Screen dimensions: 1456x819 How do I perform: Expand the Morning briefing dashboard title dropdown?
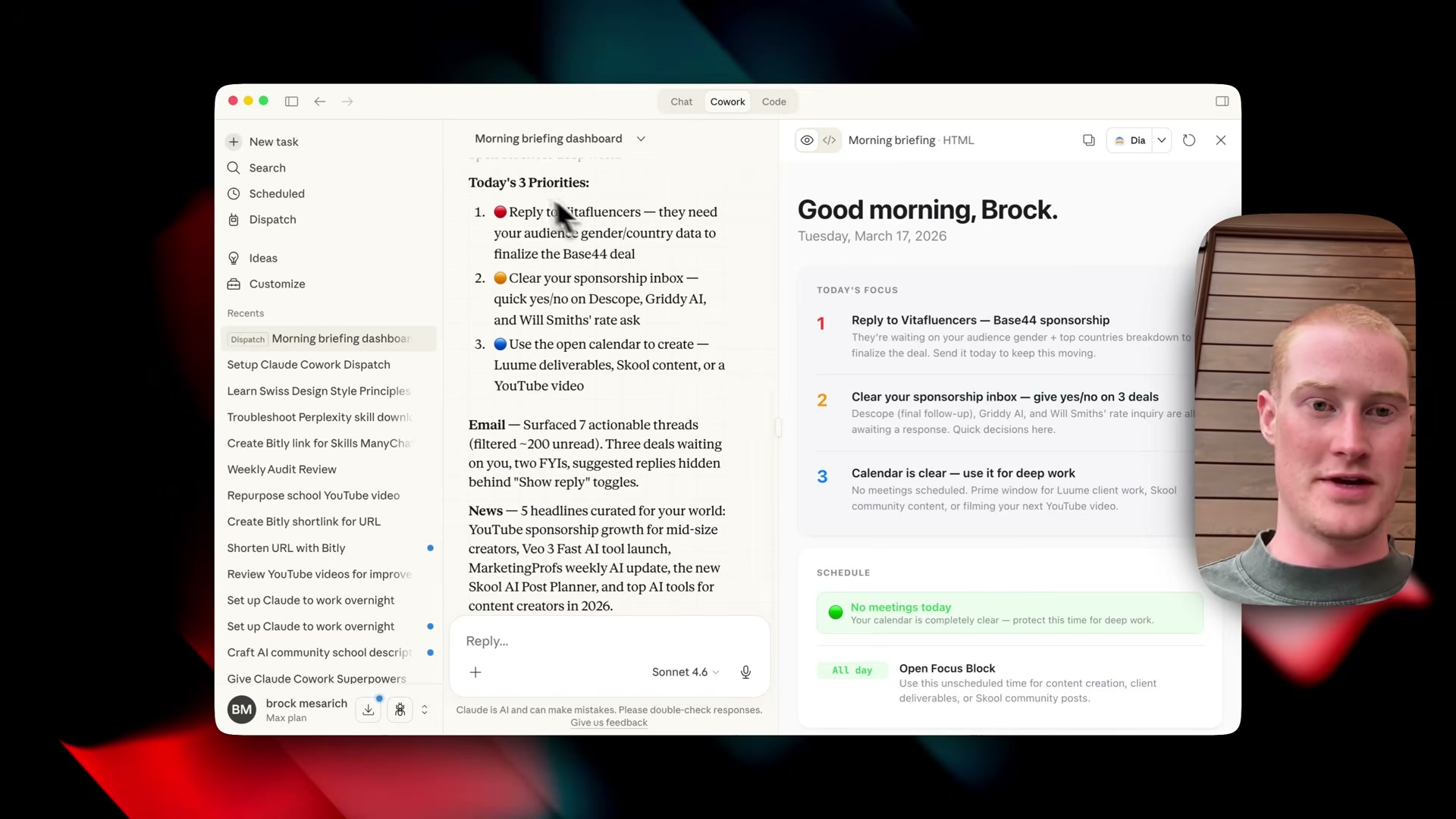[642, 139]
